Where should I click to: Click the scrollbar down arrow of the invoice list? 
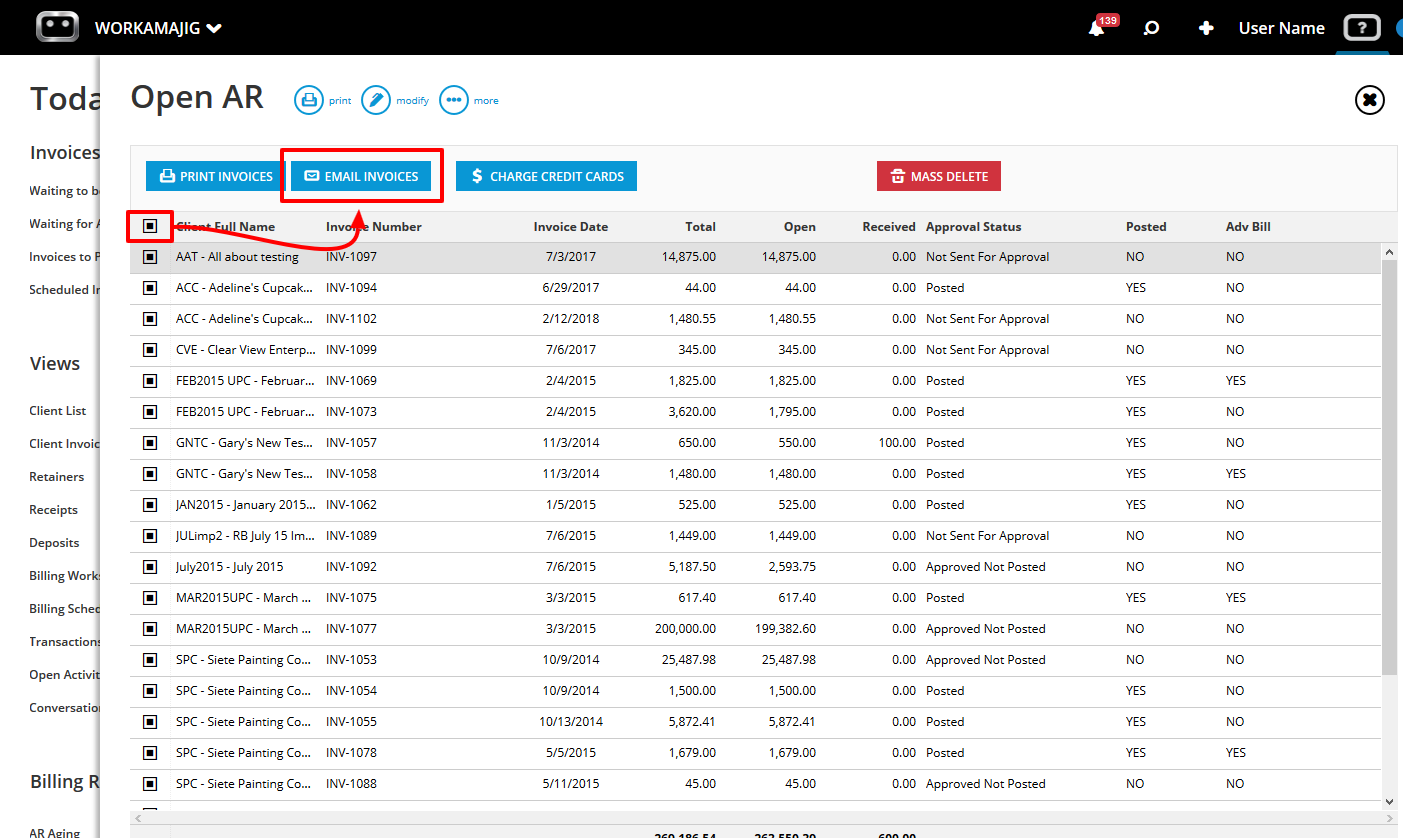pyautogui.click(x=1389, y=801)
